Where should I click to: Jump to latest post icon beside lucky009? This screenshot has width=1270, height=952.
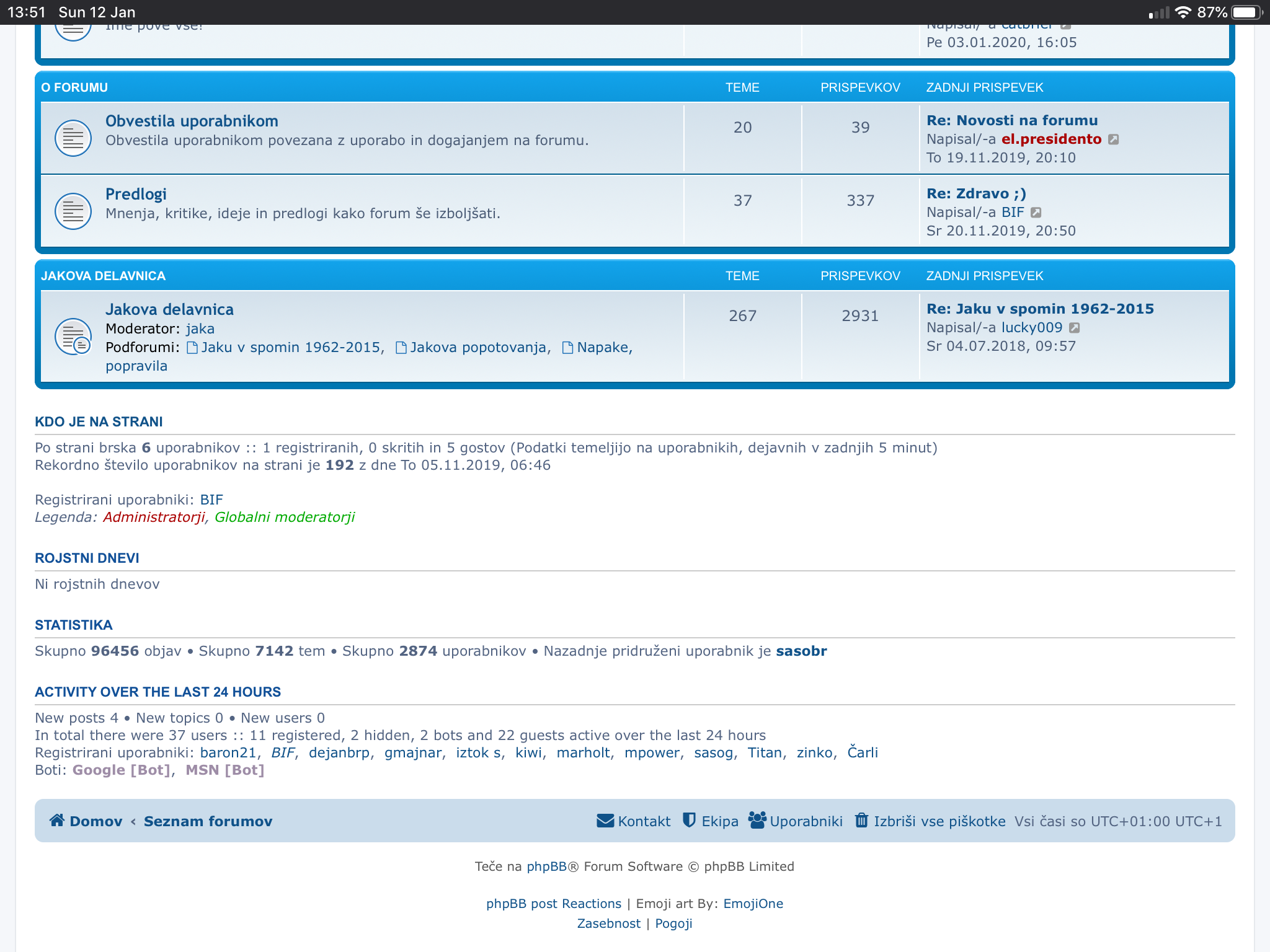click(x=1075, y=328)
